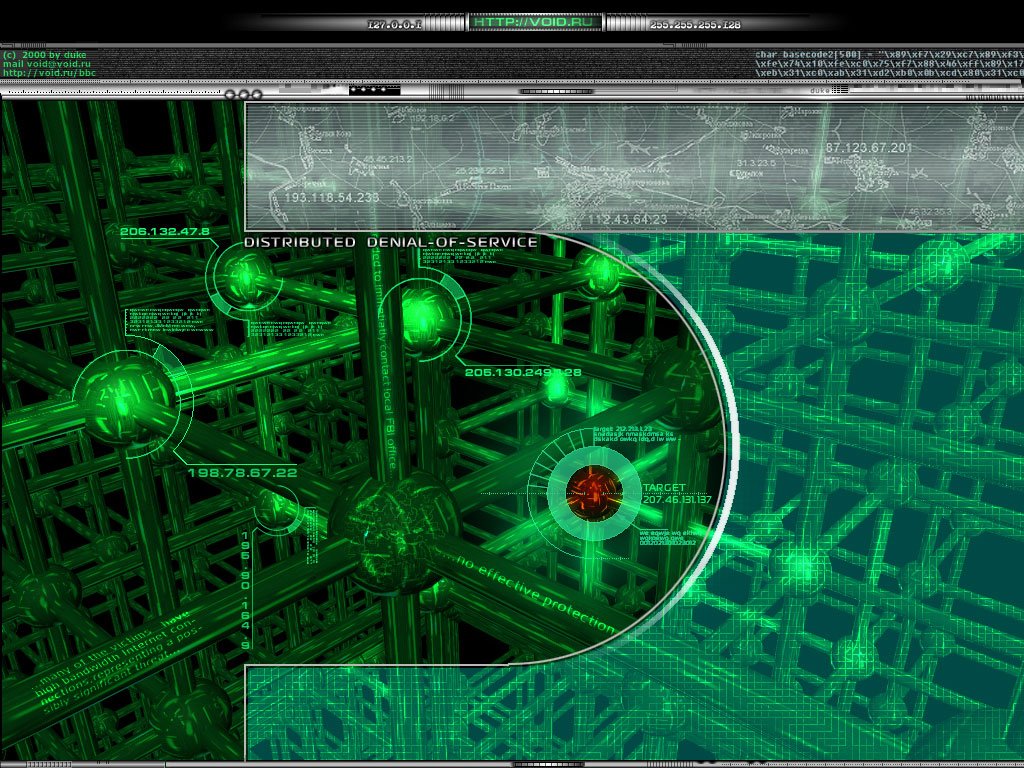1024x768 pixels.
Task: Click the three round buttons on the toolbar
Action: click(x=243, y=93)
